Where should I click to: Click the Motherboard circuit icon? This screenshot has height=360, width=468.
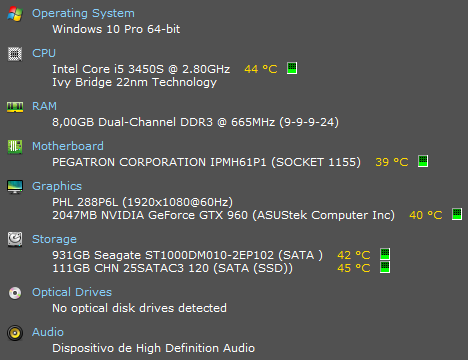[x=15, y=147]
